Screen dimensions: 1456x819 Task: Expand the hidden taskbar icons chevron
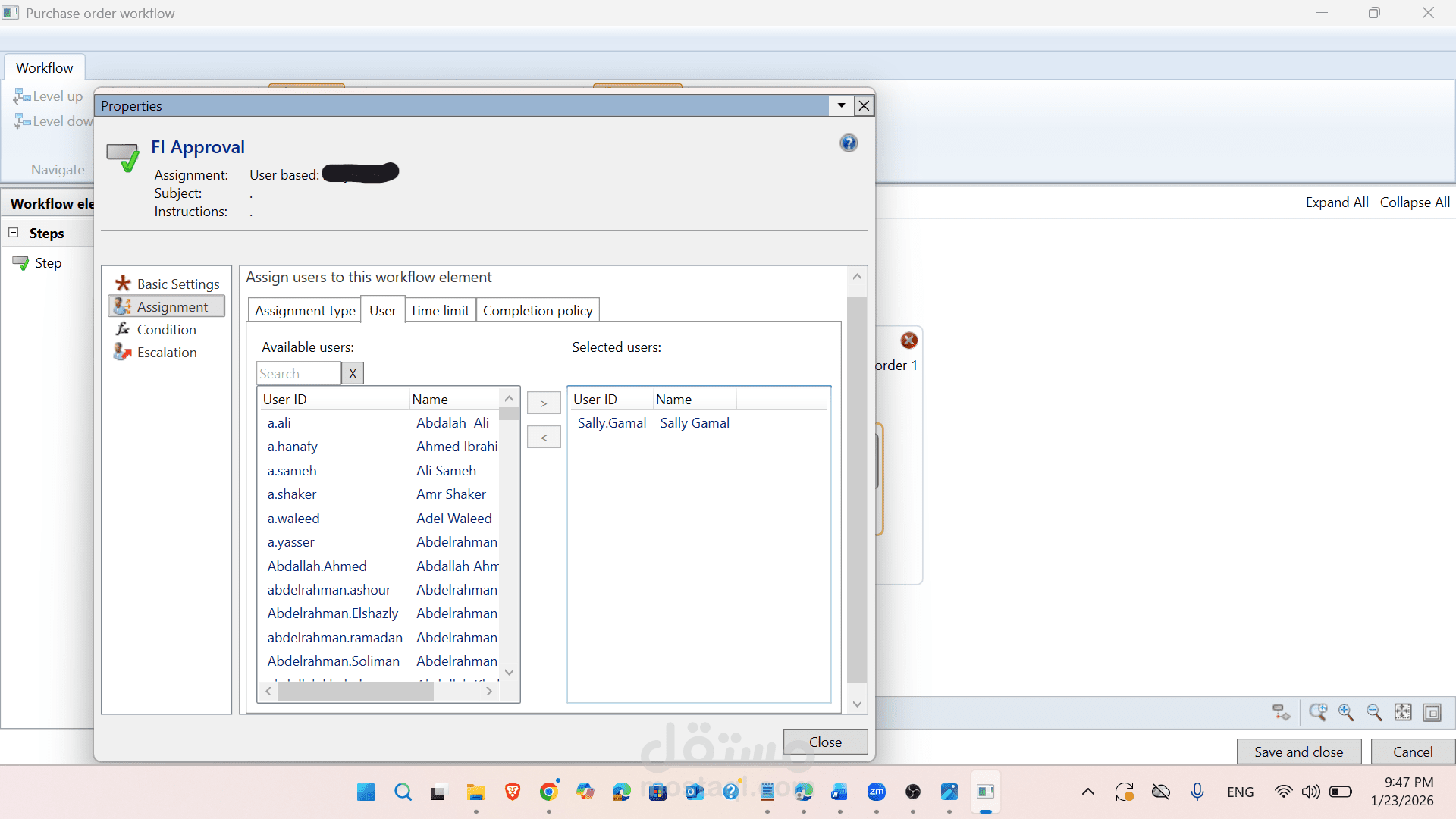(x=1088, y=791)
